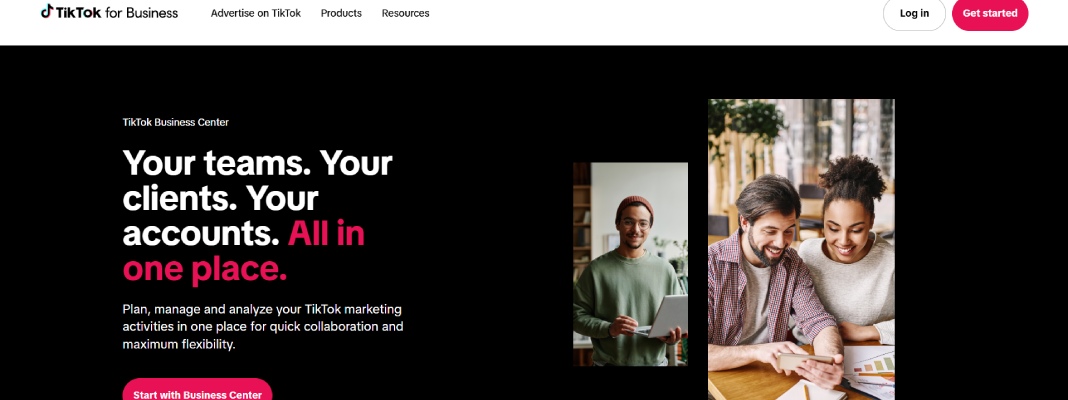Click the man's red beanie hat
1068x400 pixels.
tap(632, 205)
